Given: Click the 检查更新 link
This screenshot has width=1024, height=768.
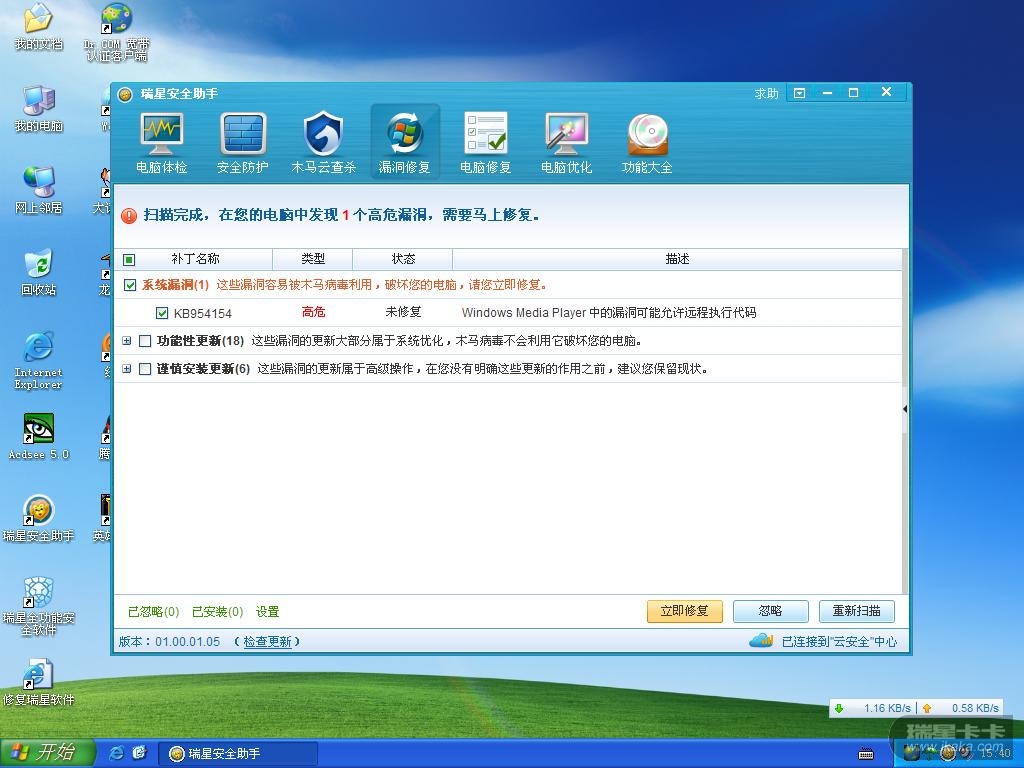Looking at the screenshot, I should coord(267,642).
